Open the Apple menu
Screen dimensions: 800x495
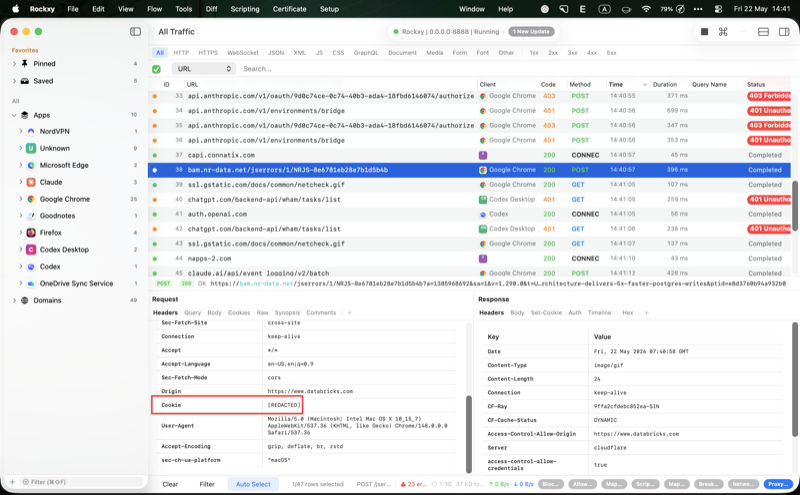click(15, 9)
